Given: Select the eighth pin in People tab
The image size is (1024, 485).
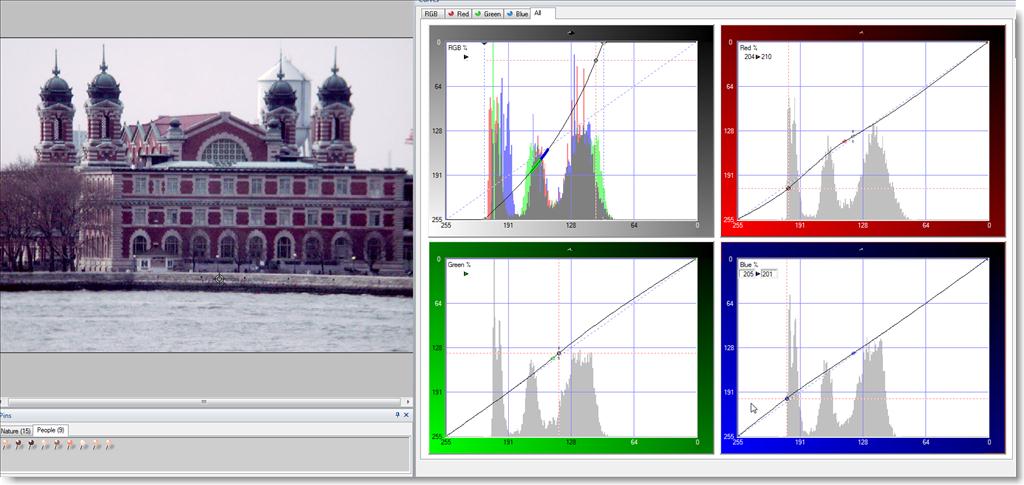Looking at the screenshot, I should (x=97, y=445).
